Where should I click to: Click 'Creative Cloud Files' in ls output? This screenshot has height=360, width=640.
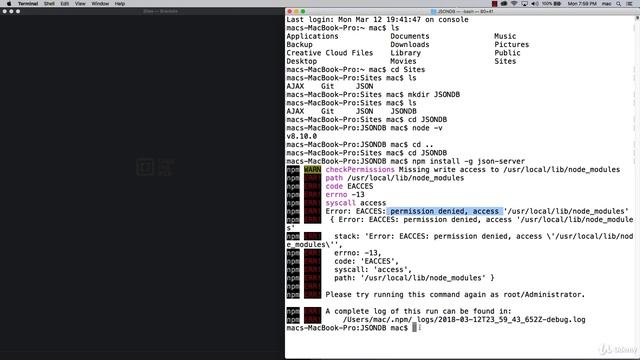coord(330,53)
